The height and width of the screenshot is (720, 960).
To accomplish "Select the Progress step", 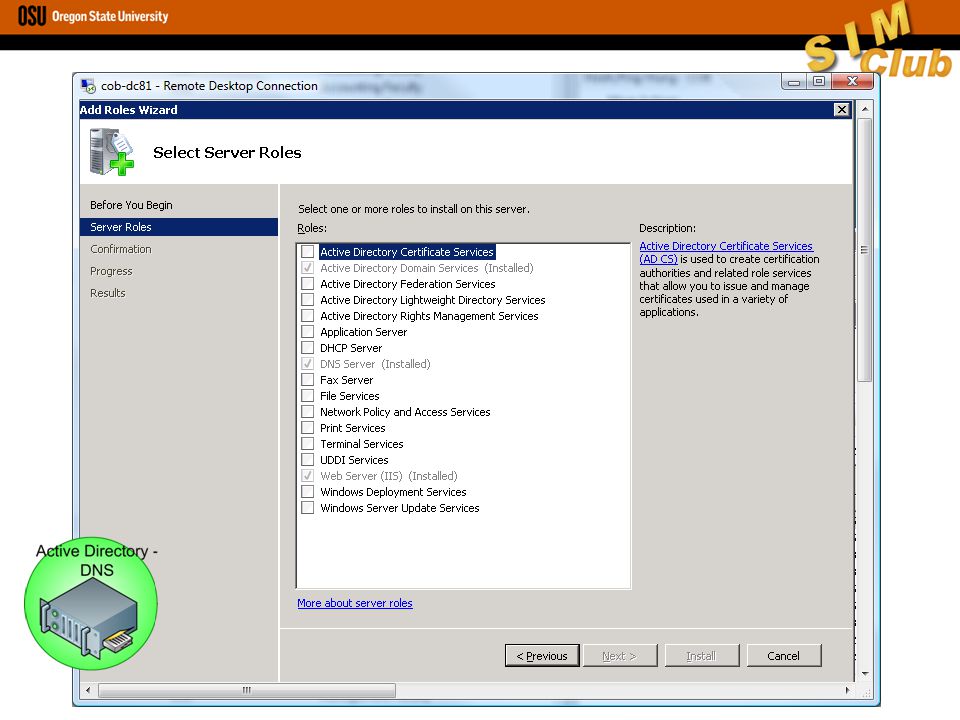I will pyautogui.click(x=111, y=271).
